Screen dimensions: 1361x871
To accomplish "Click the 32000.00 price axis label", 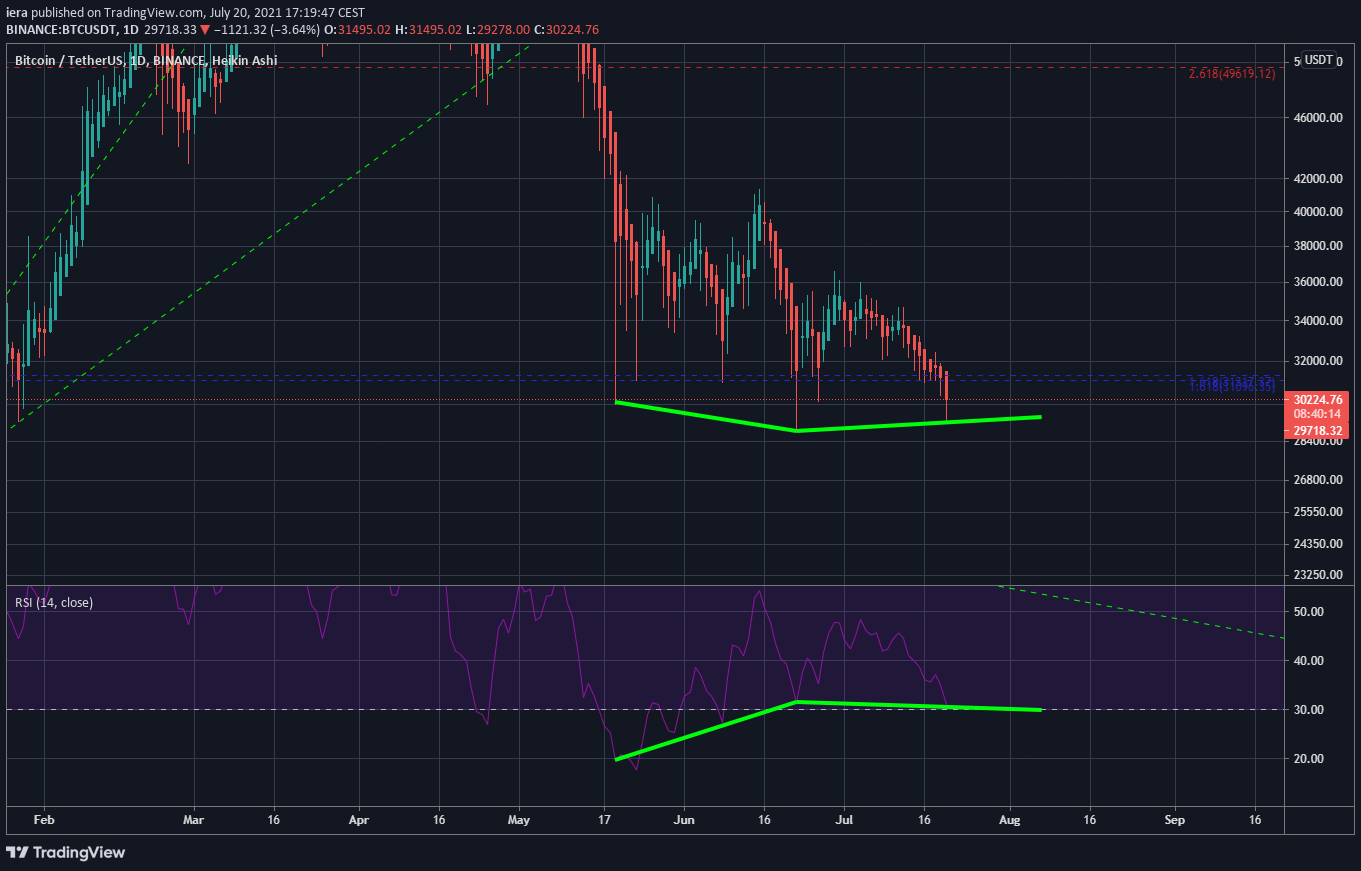I will pos(1316,361).
